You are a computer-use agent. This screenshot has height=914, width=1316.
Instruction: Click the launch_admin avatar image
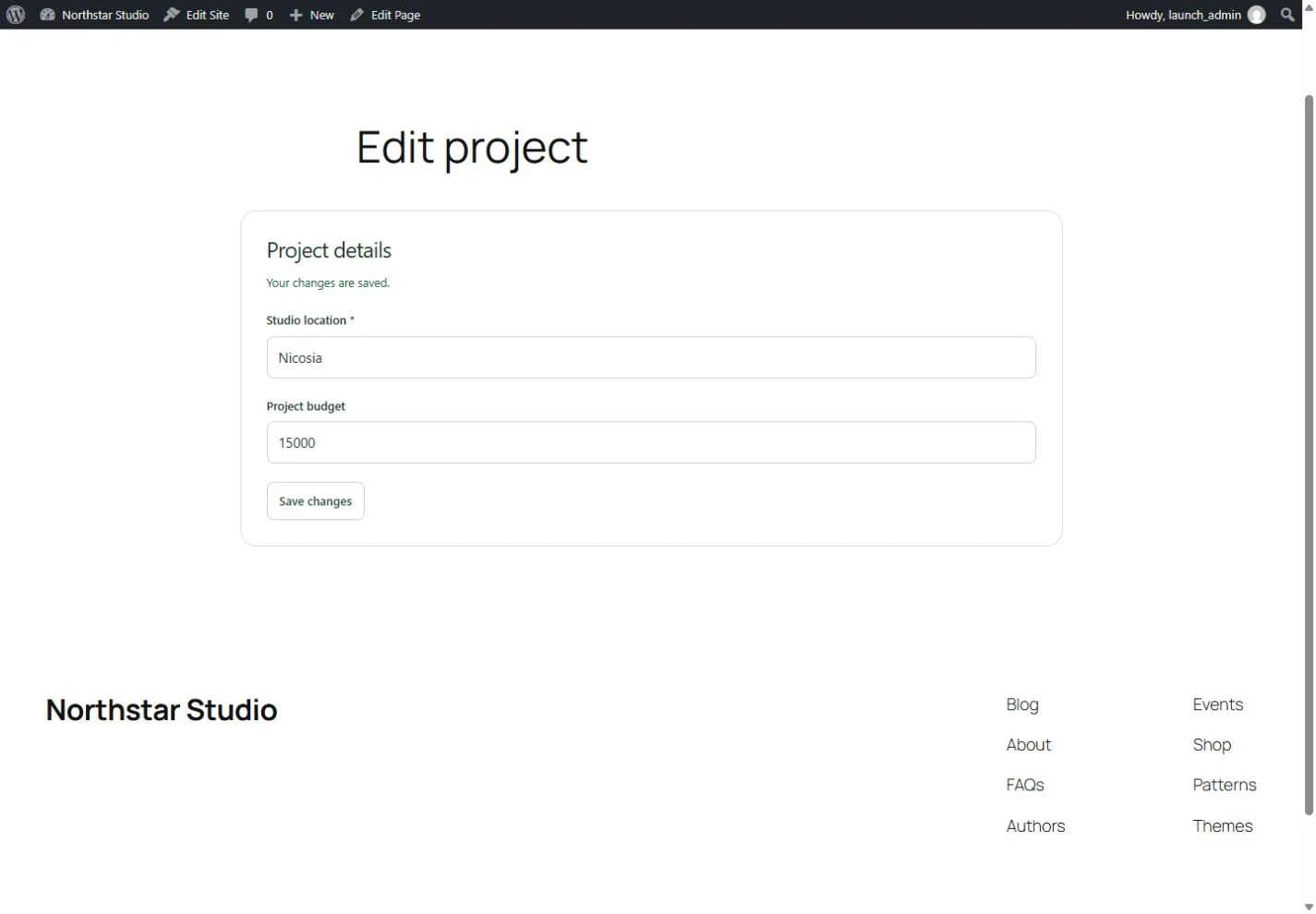pos(1257,15)
